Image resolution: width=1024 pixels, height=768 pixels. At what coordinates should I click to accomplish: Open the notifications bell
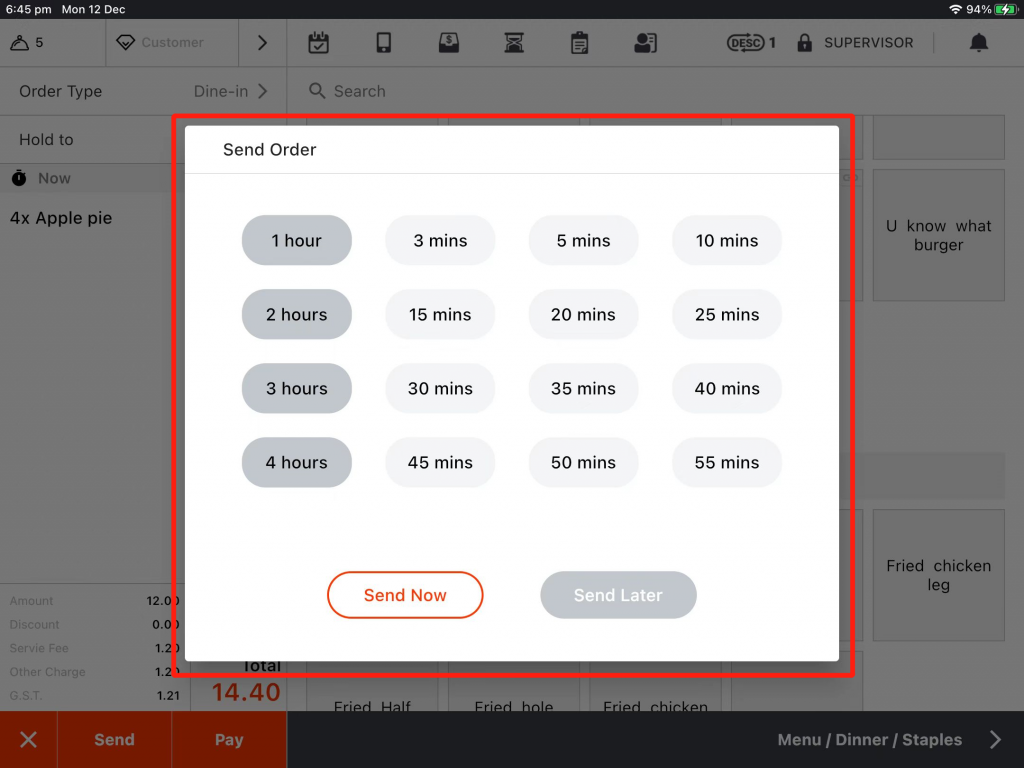click(x=979, y=43)
